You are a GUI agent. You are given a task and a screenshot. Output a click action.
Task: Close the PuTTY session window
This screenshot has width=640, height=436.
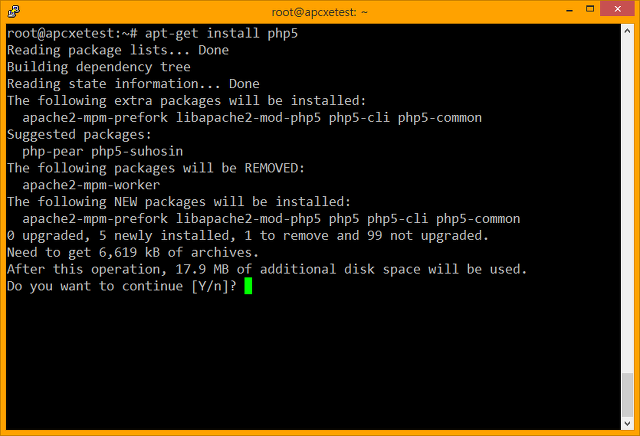click(x=617, y=9)
